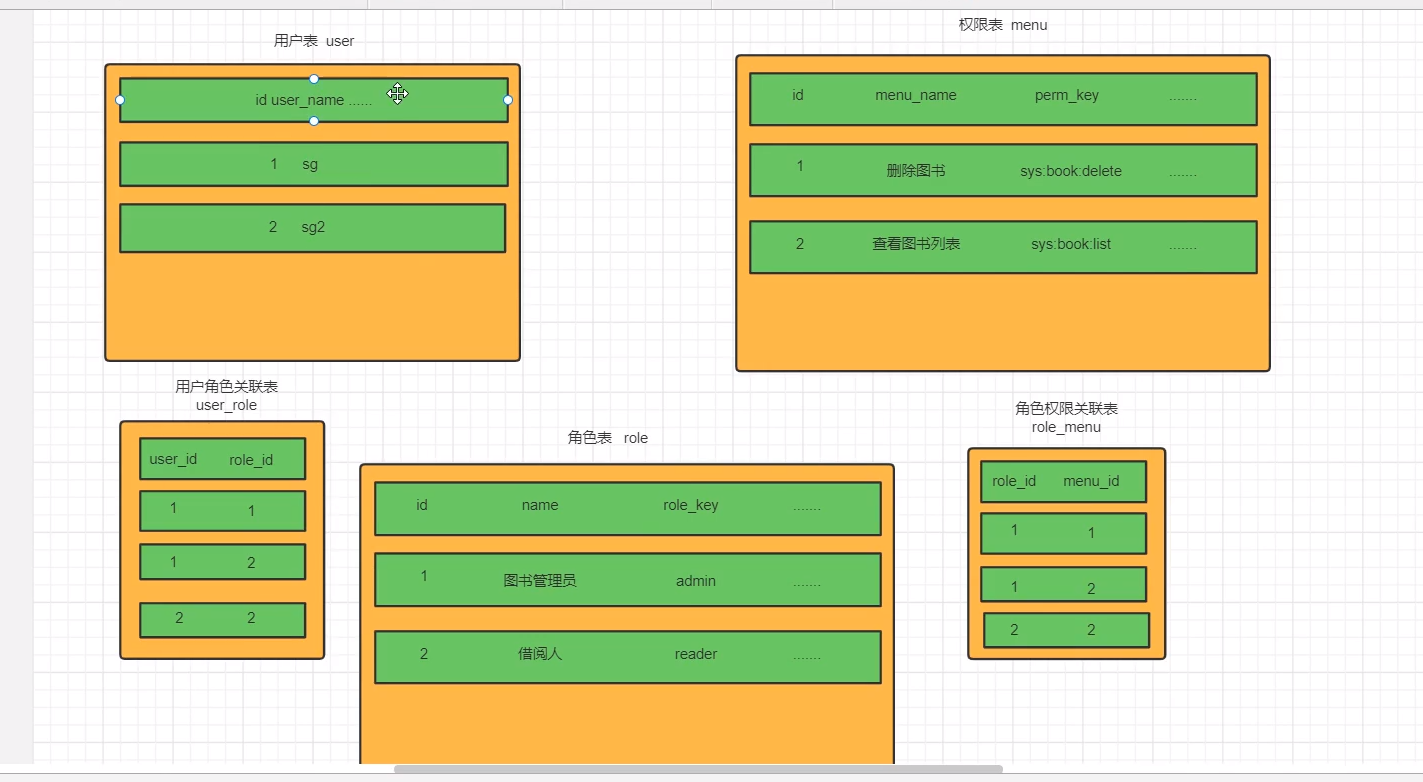Click the 角色表 role title label

click(607, 438)
